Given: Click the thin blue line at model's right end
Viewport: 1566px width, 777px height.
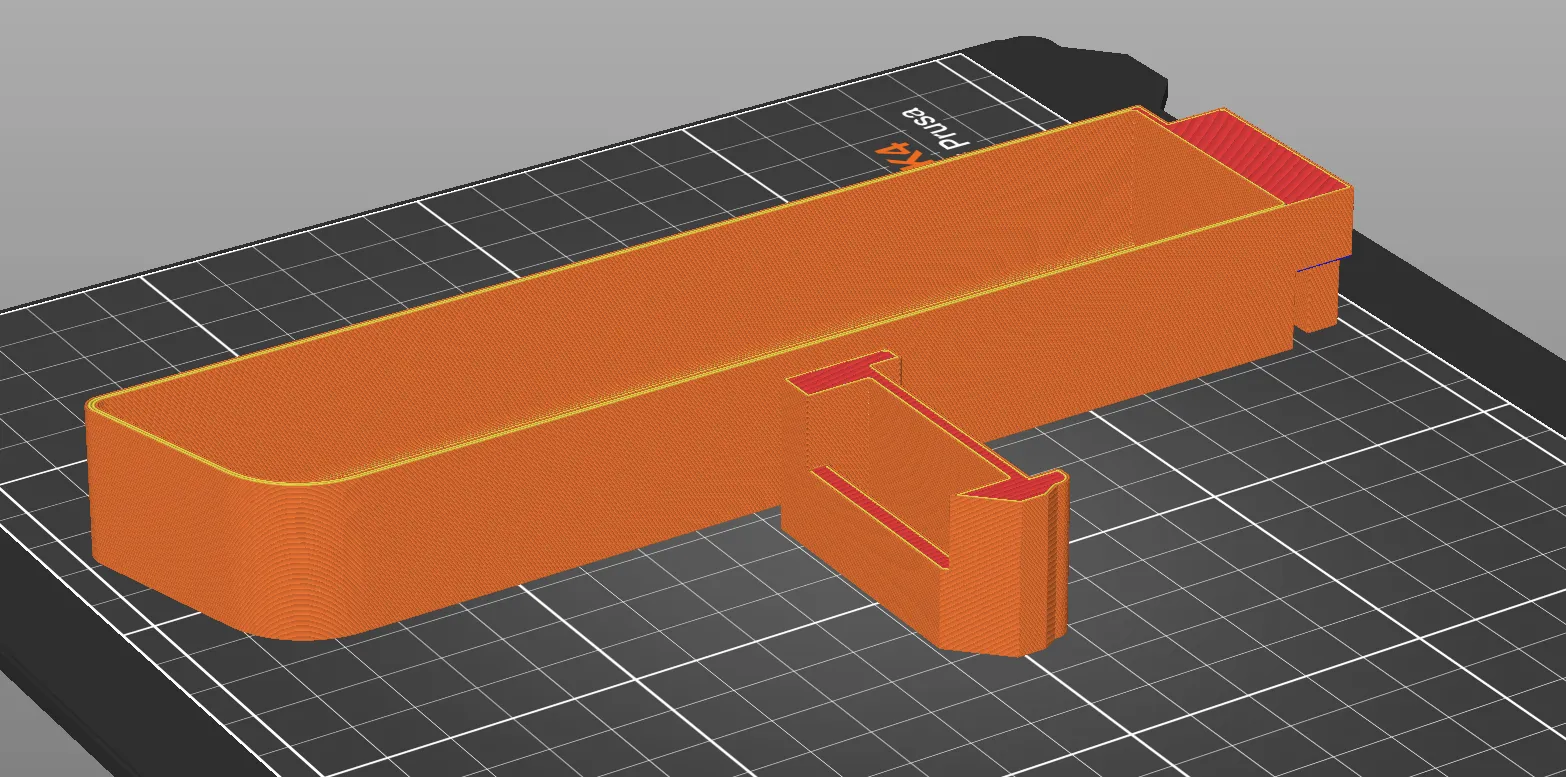Looking at the screenshot, I should [x=1323, y=263].
